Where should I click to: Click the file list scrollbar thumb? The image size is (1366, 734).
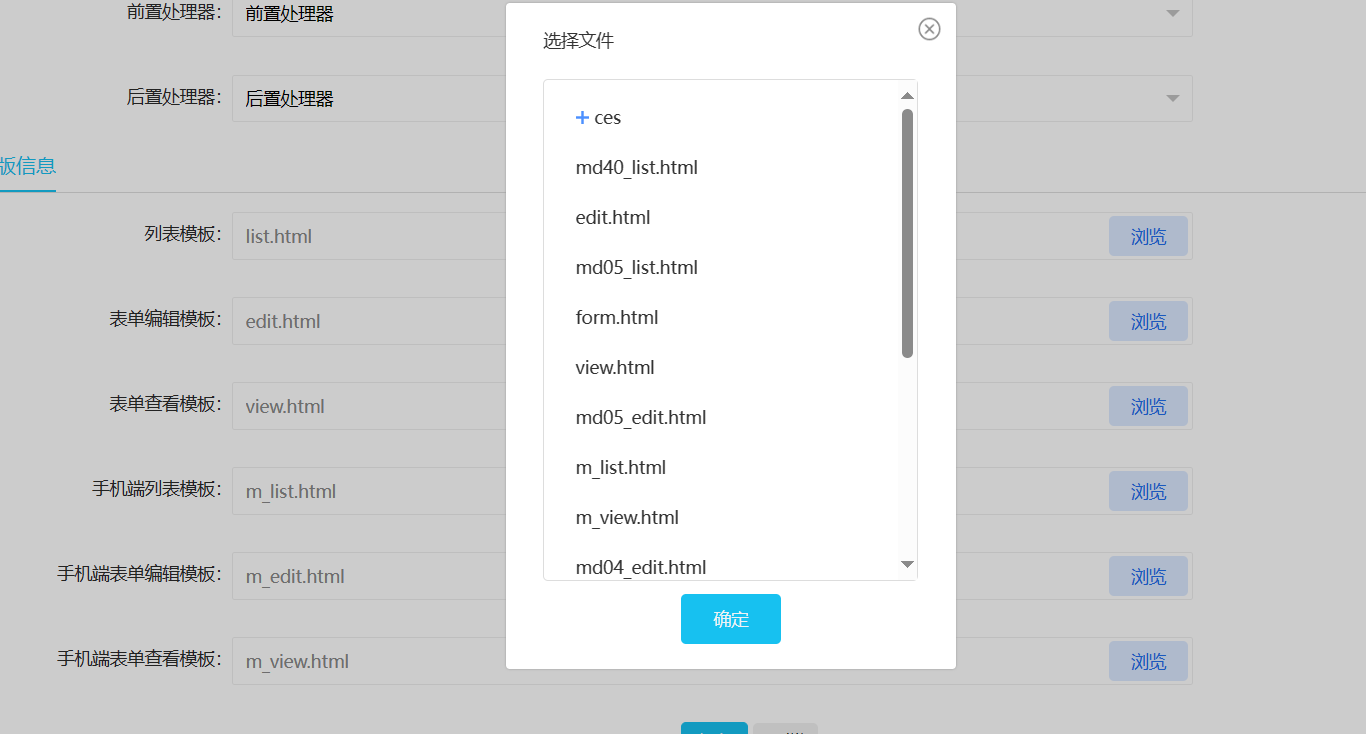pos(907,232)
